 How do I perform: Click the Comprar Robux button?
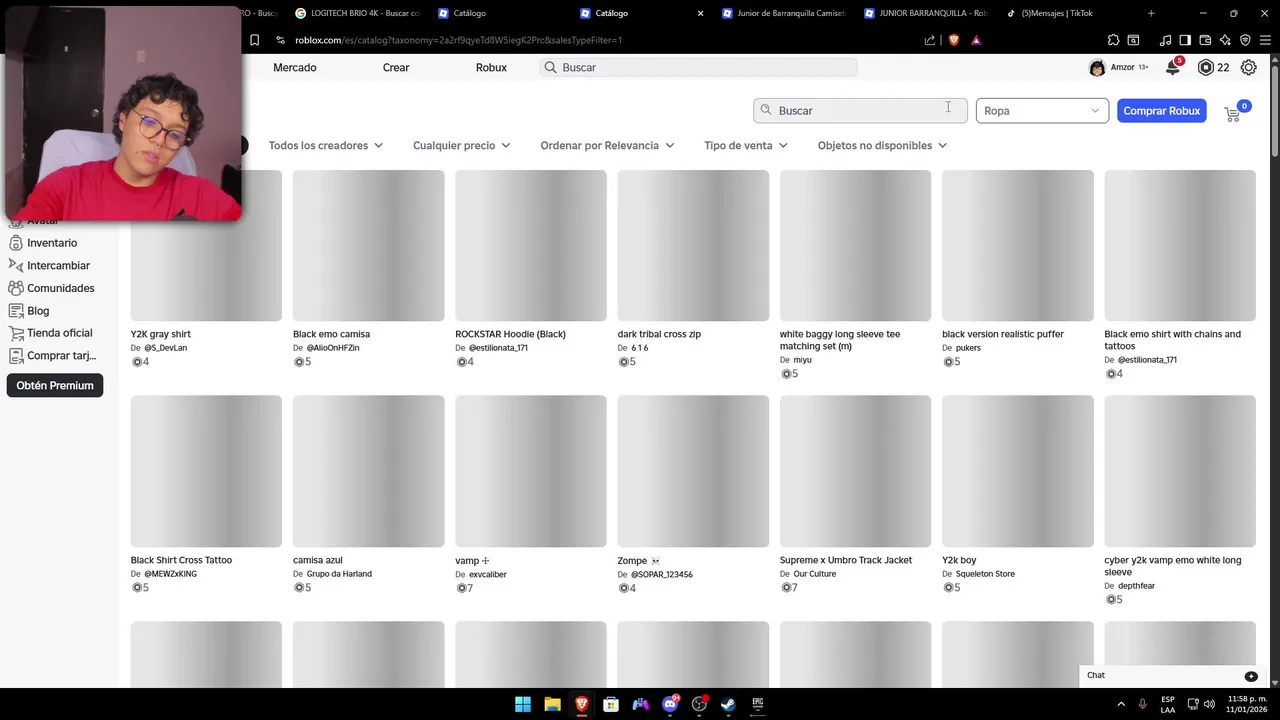1161,110
